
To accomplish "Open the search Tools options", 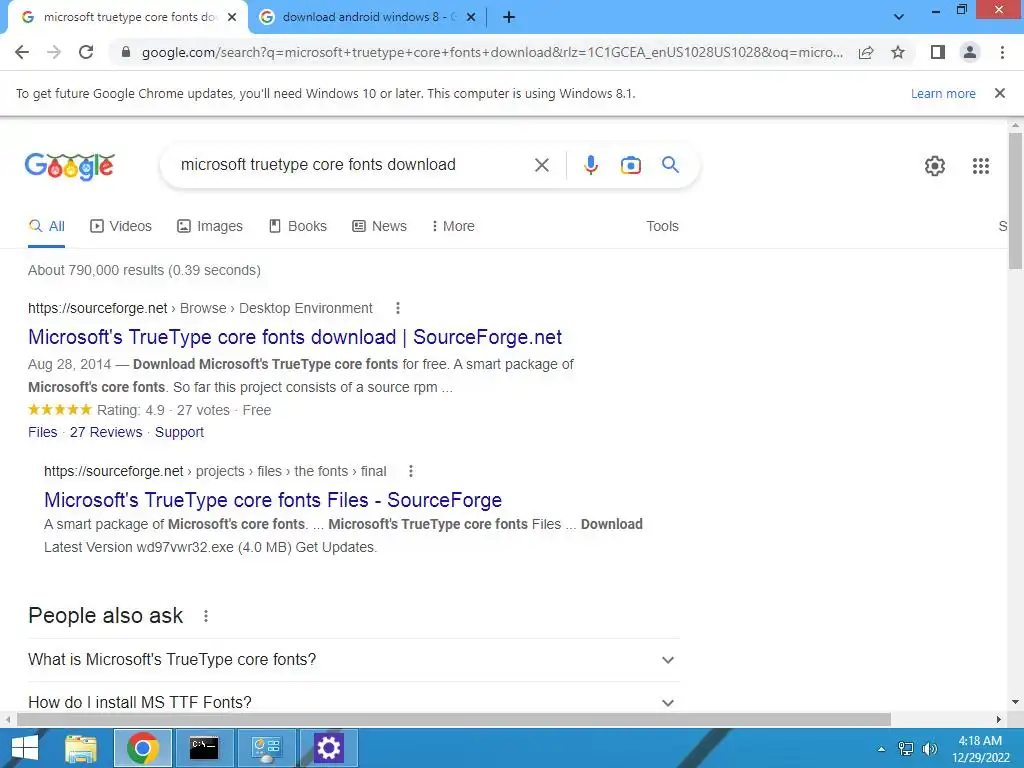I will tap(662, 226).
